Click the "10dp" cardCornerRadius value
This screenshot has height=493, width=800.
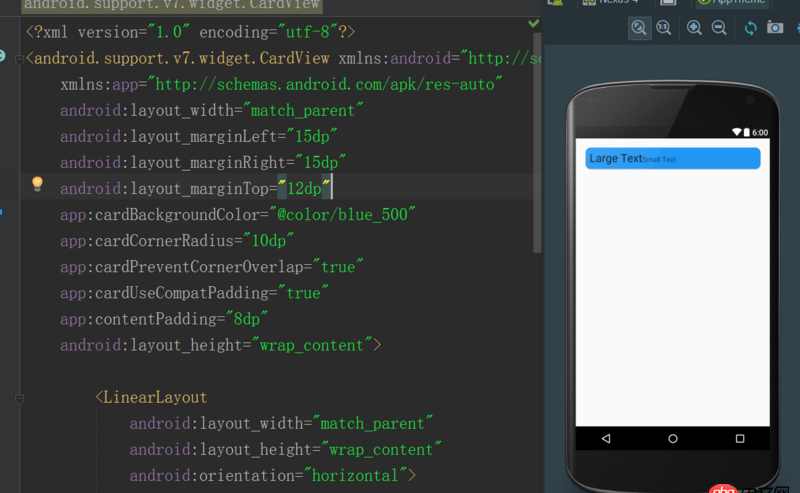(x=269, y=240)
